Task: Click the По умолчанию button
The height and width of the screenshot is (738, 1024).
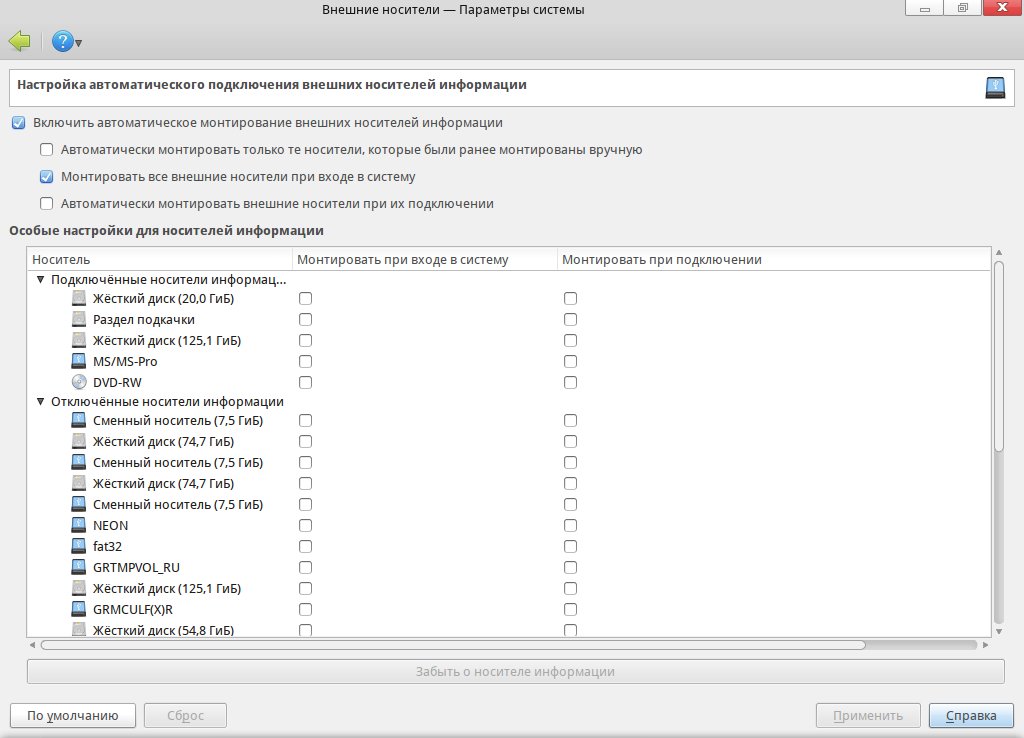Action: pos(72,715)
